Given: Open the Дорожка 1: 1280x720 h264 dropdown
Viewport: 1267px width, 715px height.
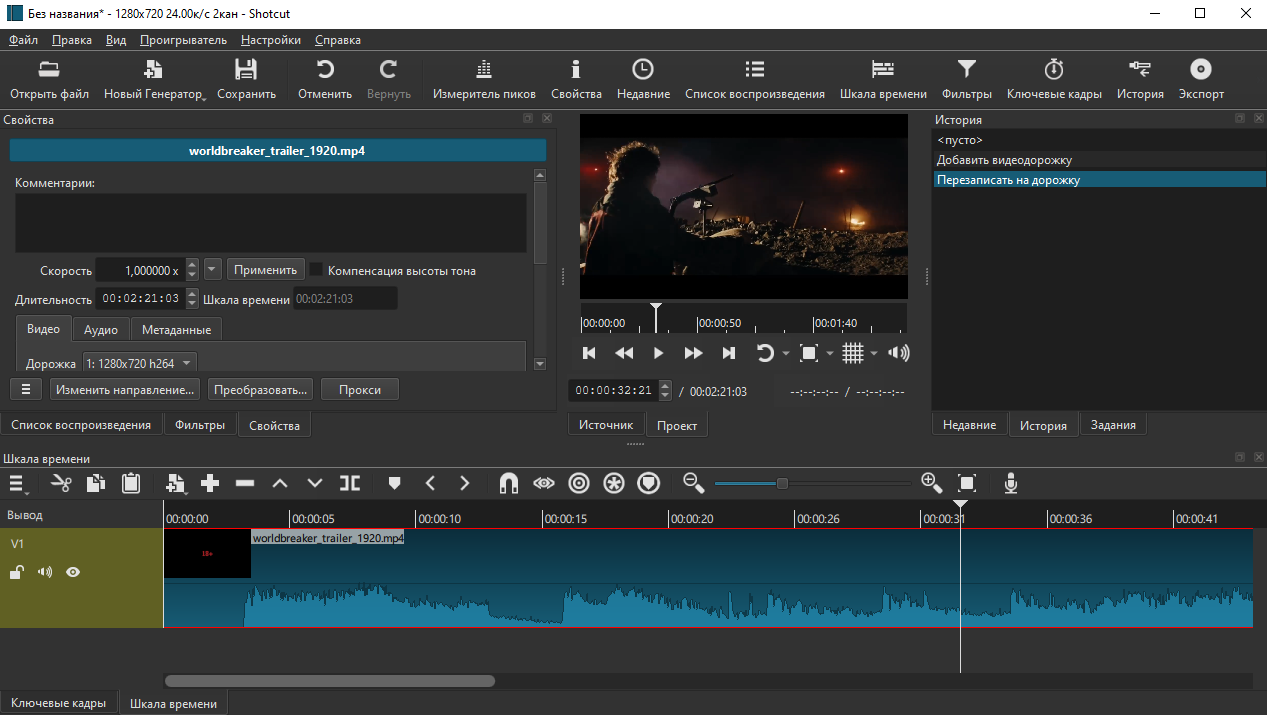Looking at the screenshot, I should tap(140, 363).
